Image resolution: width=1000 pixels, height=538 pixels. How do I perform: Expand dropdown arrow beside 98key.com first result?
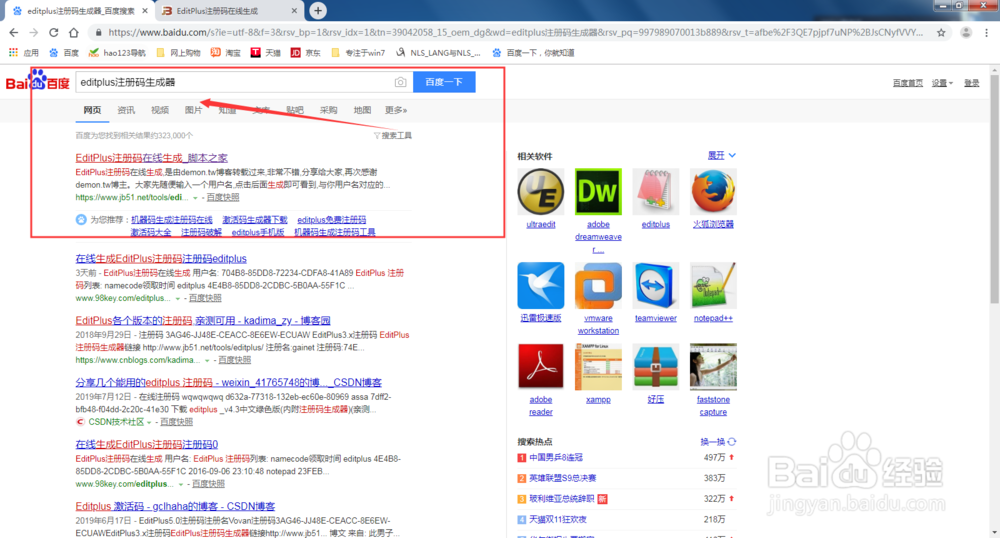(x=177, y=299)
